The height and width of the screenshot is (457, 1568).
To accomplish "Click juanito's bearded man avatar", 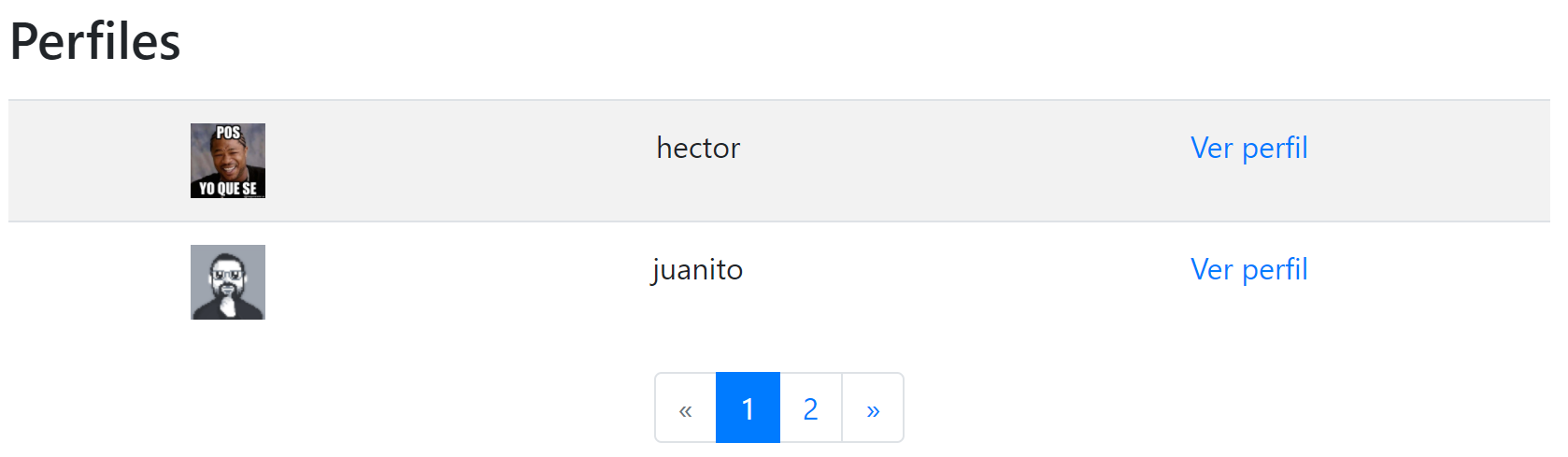I will [228, 282].
